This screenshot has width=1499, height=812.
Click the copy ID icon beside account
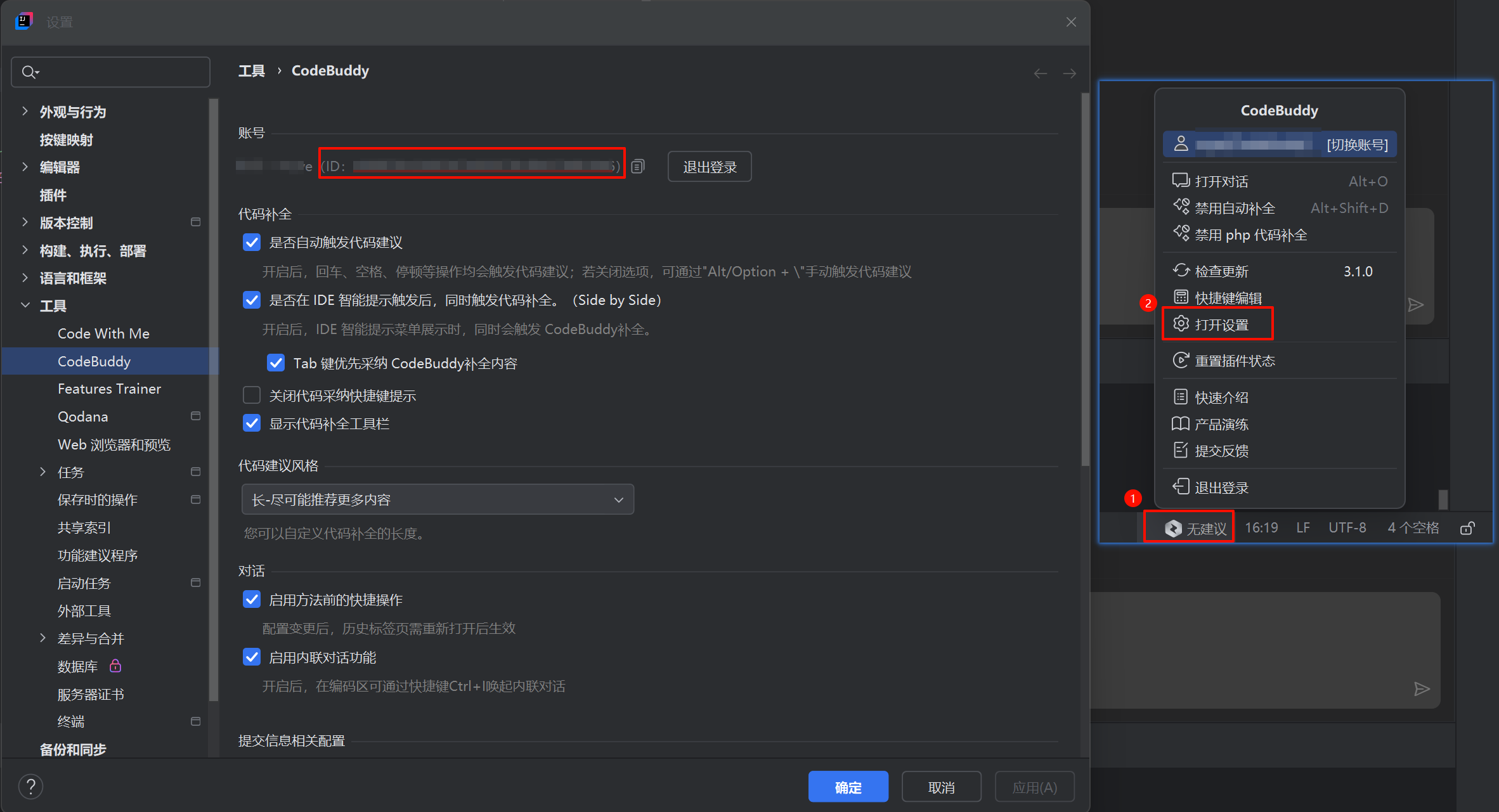click(638, 167)
